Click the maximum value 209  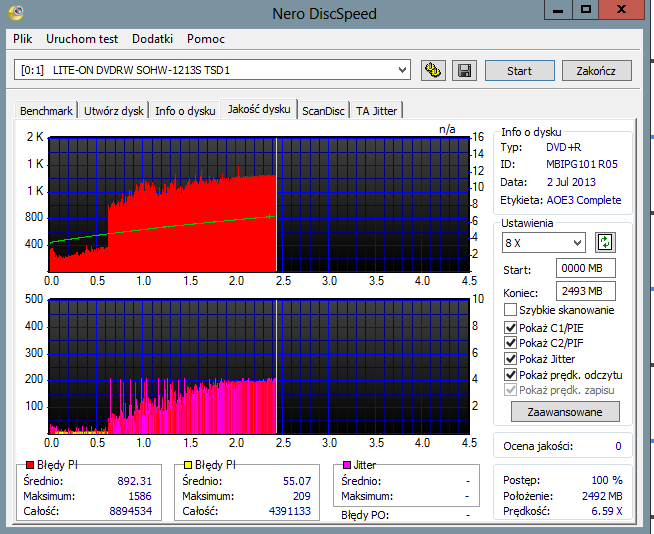click(302, 496)
